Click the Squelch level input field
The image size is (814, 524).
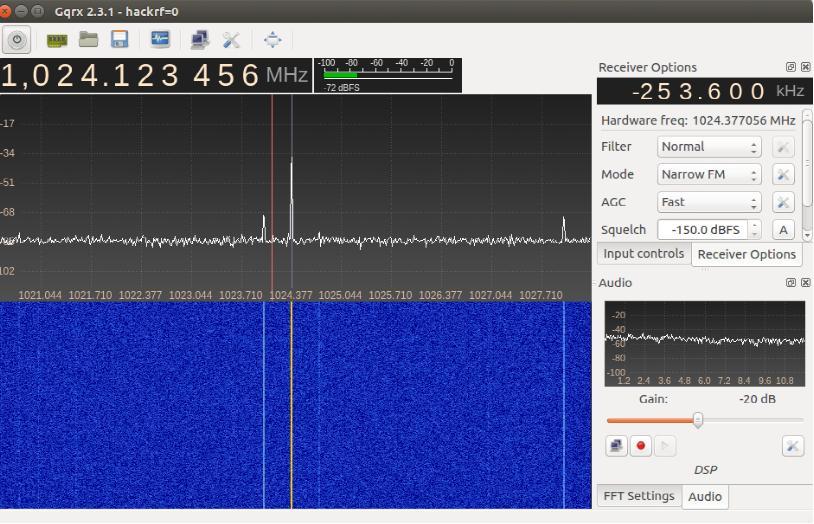(702, 230)
